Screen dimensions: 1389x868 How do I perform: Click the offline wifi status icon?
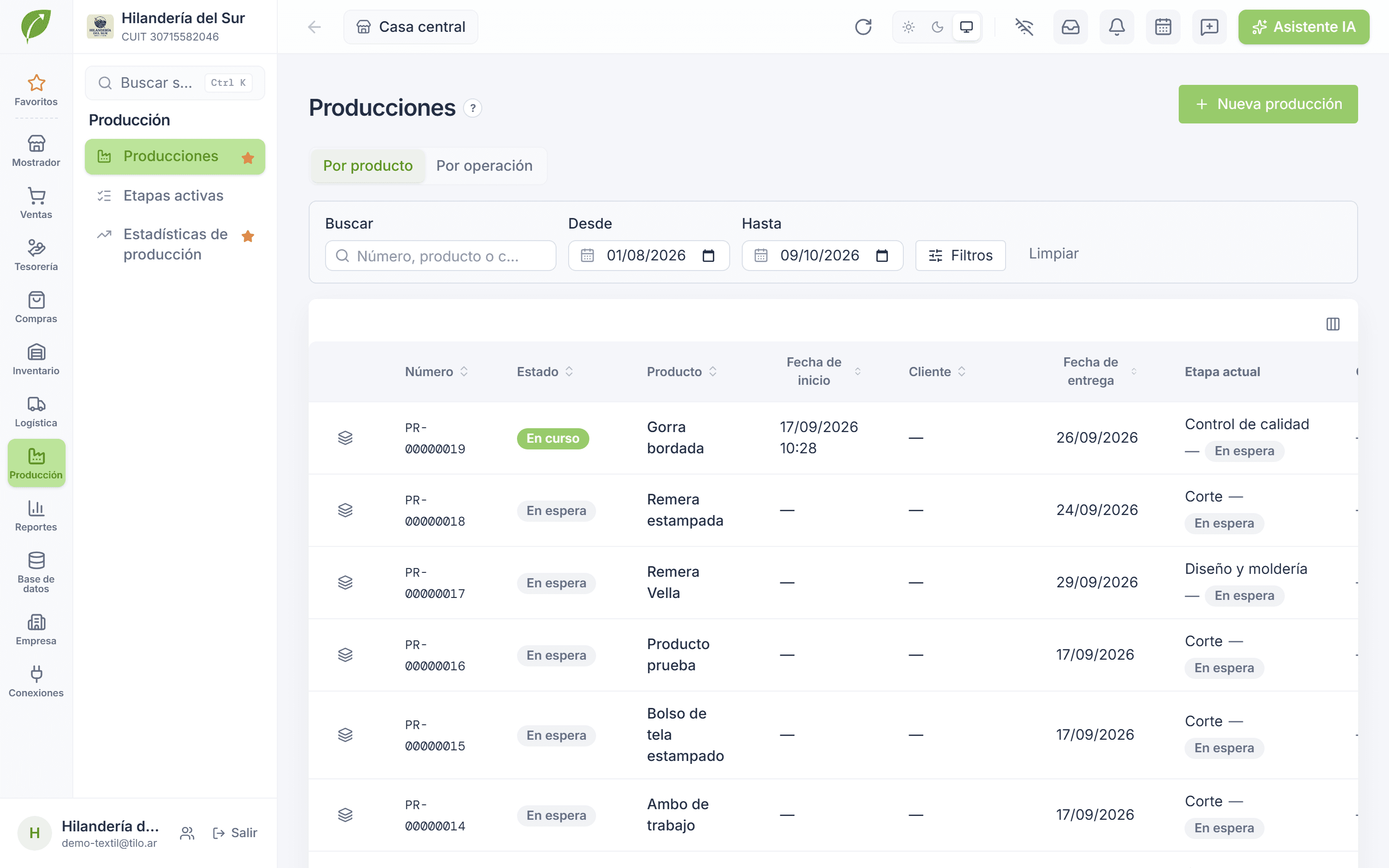[x=1024, y=27]
